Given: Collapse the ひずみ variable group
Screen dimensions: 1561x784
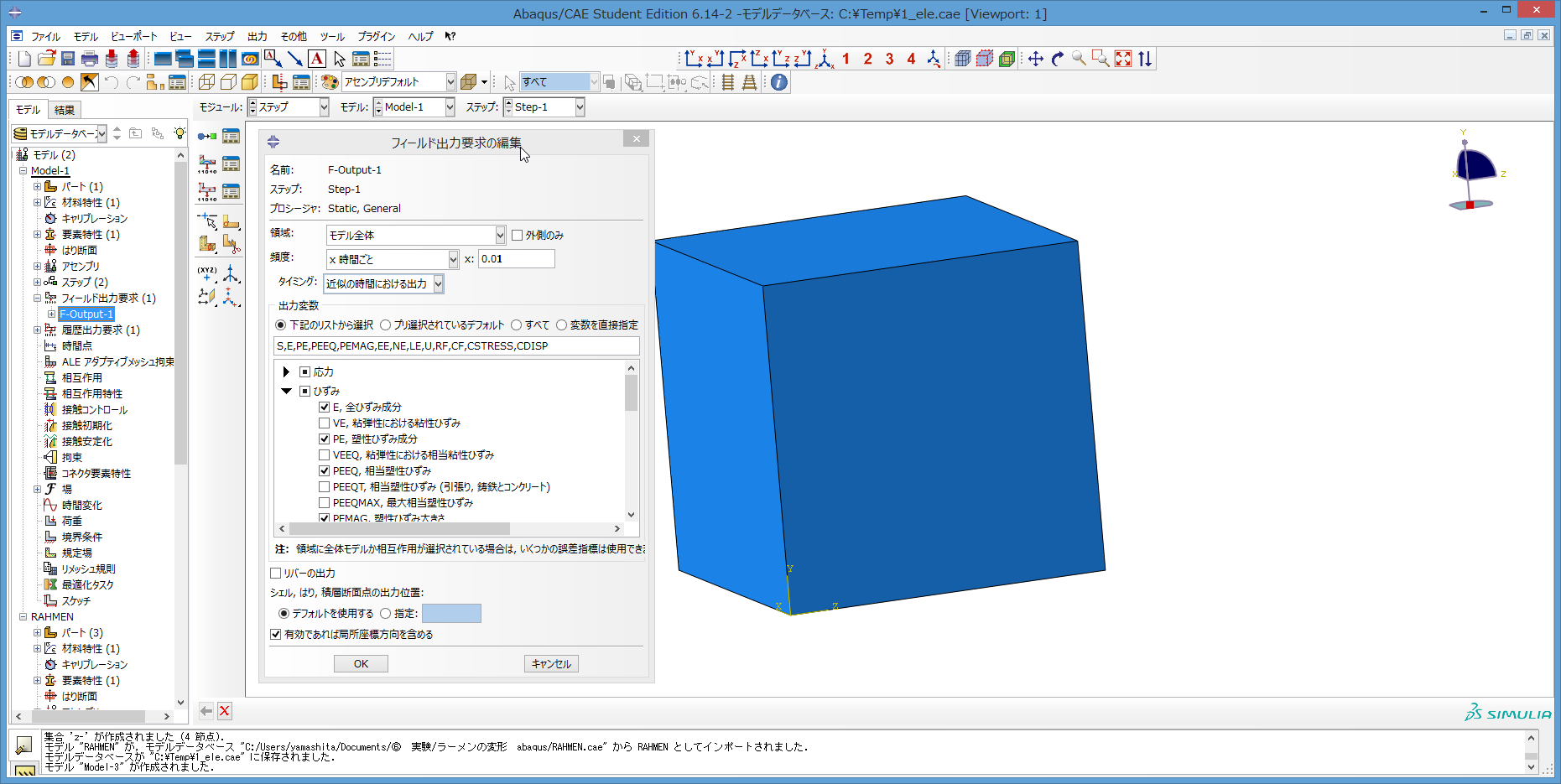Looking at the screenshot, I should click(x=286, y=392).
